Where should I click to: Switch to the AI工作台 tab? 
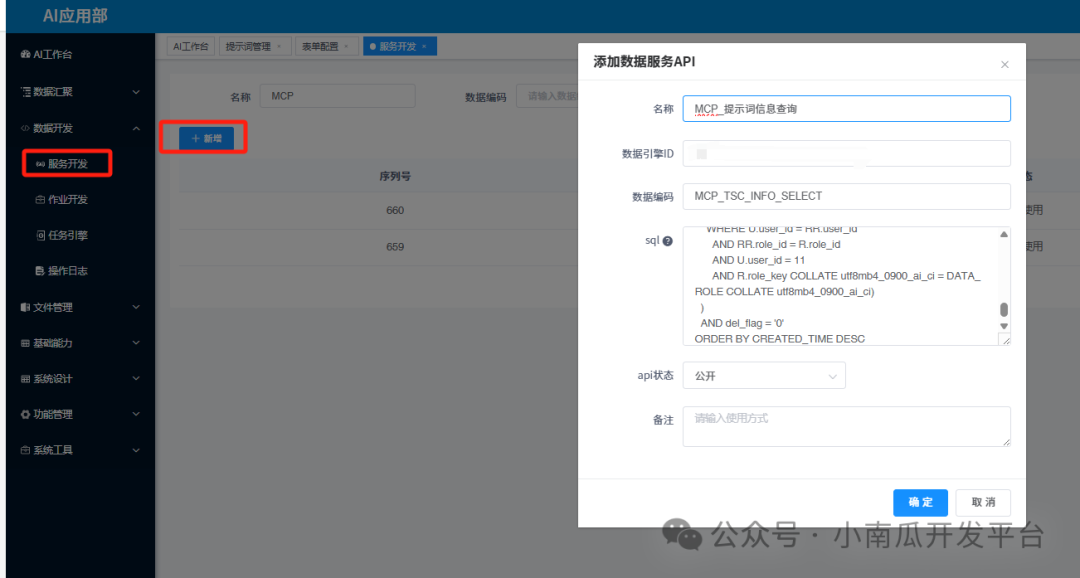(x=191, y=47)
